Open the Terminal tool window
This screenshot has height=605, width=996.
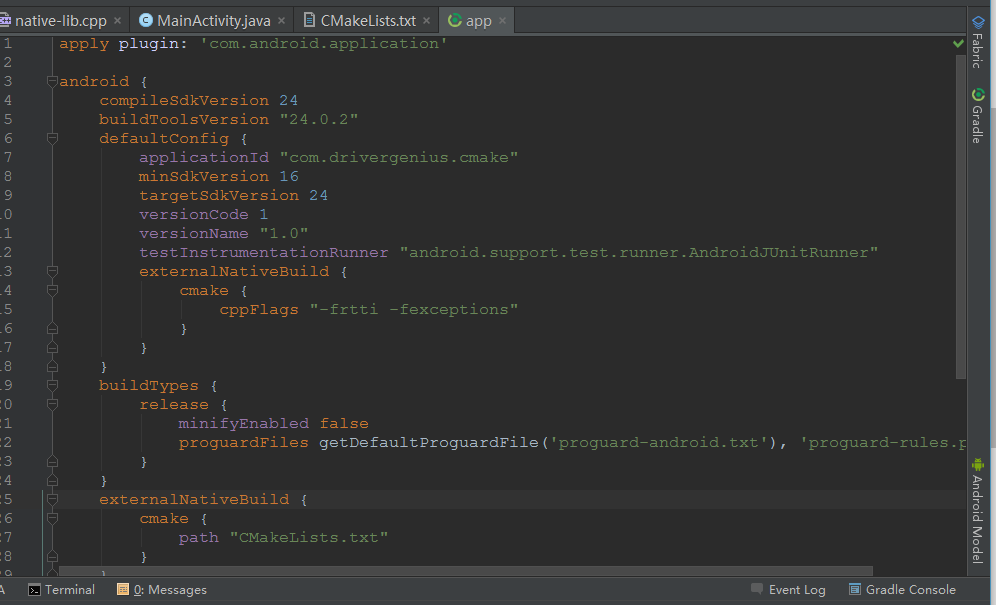click(x=62, y=589)
